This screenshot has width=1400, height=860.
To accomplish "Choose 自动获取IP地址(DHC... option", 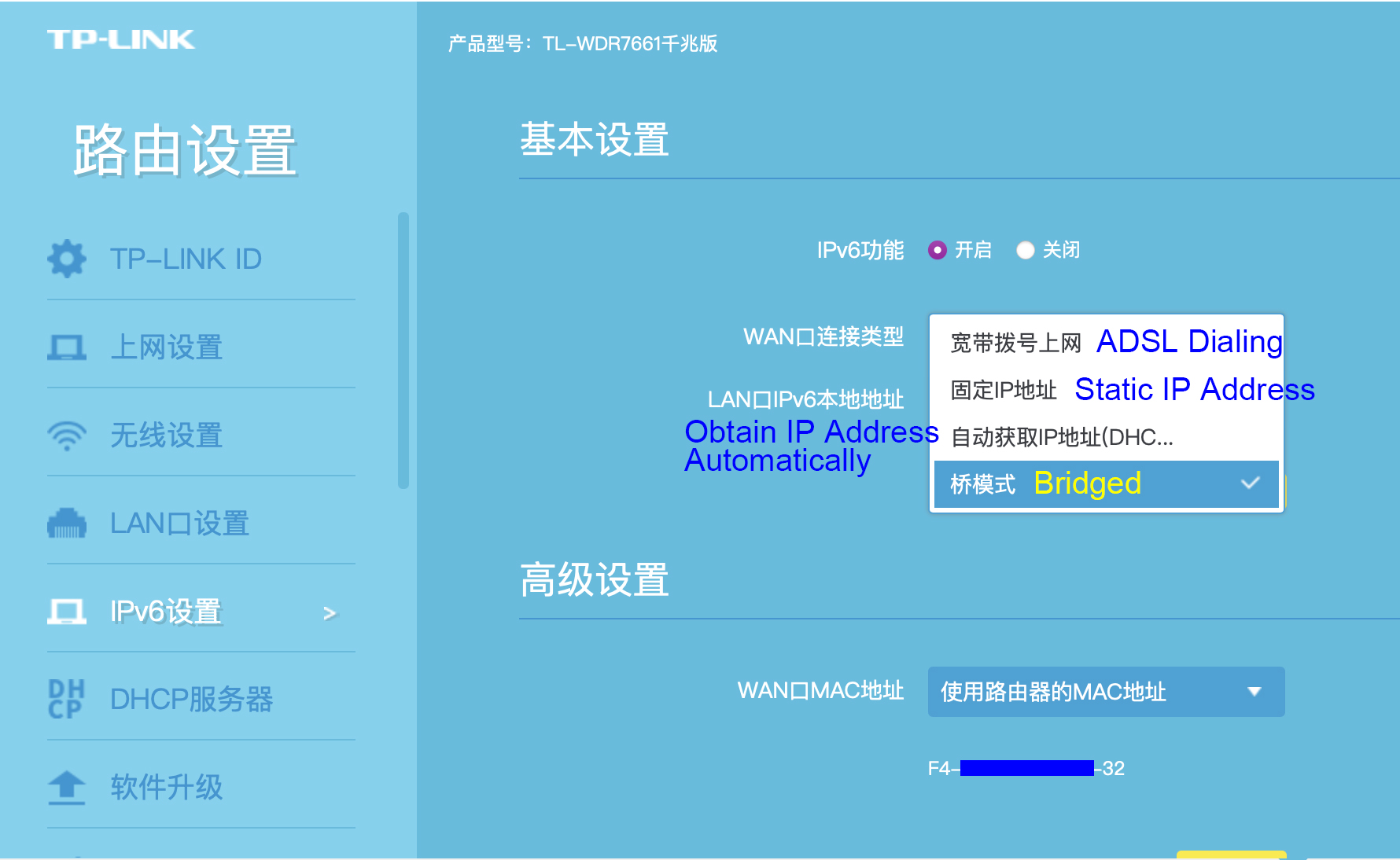I will [x=1107, y=436].
